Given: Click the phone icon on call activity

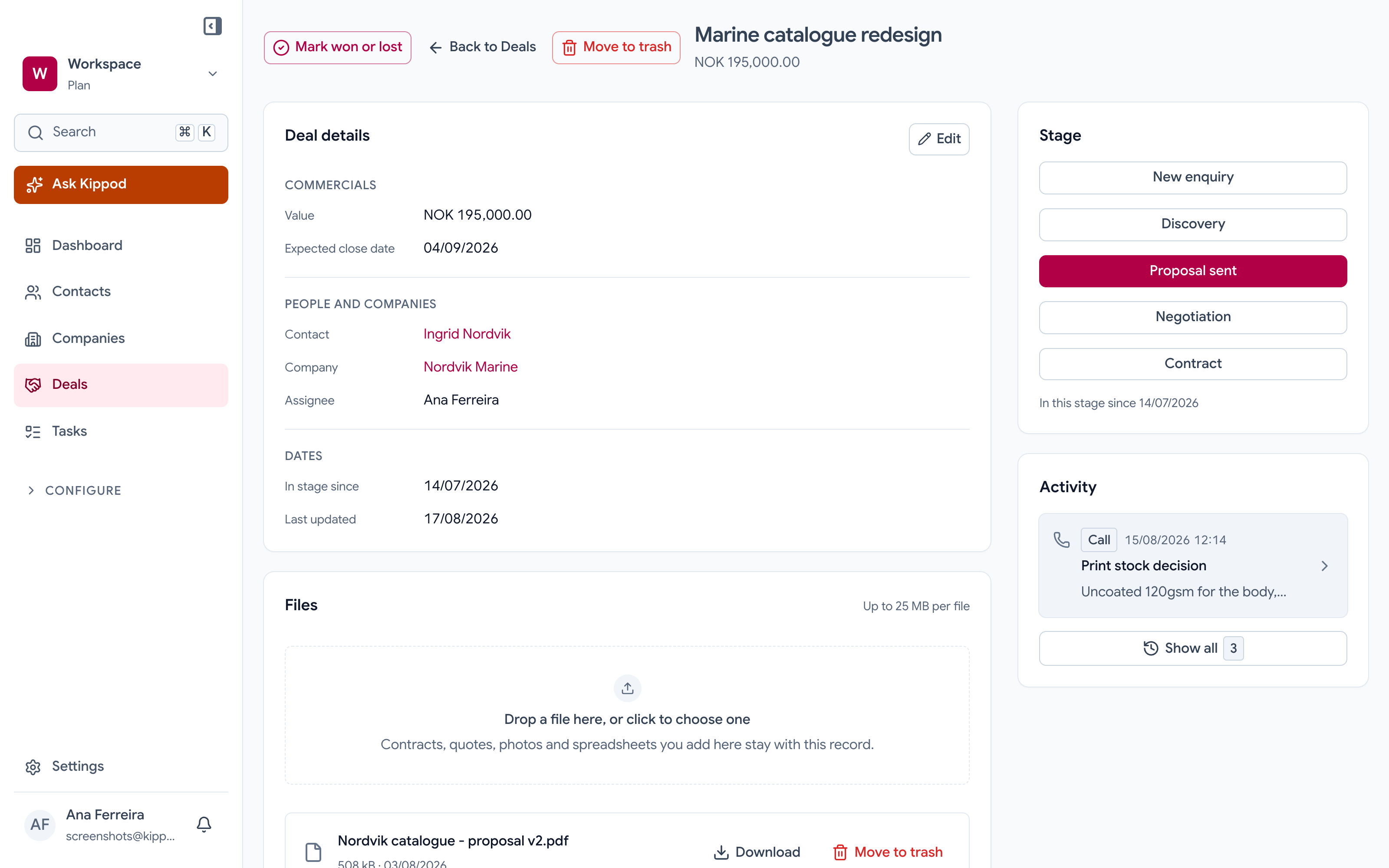Looking at the screenshot, I should pyautogui.click(x=1061, y=539).
